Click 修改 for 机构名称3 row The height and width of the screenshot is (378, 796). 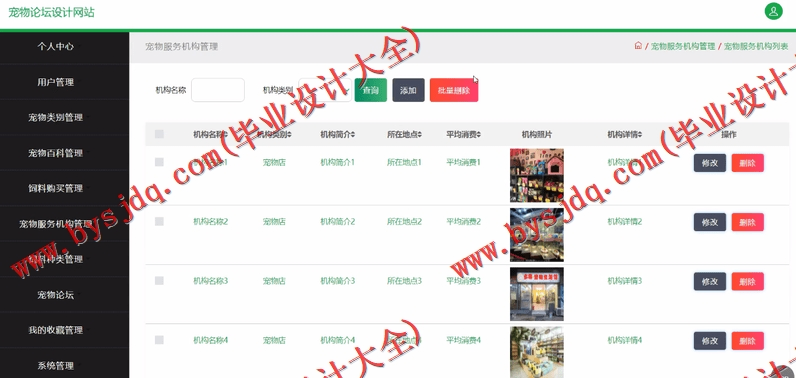click(710, 282)
